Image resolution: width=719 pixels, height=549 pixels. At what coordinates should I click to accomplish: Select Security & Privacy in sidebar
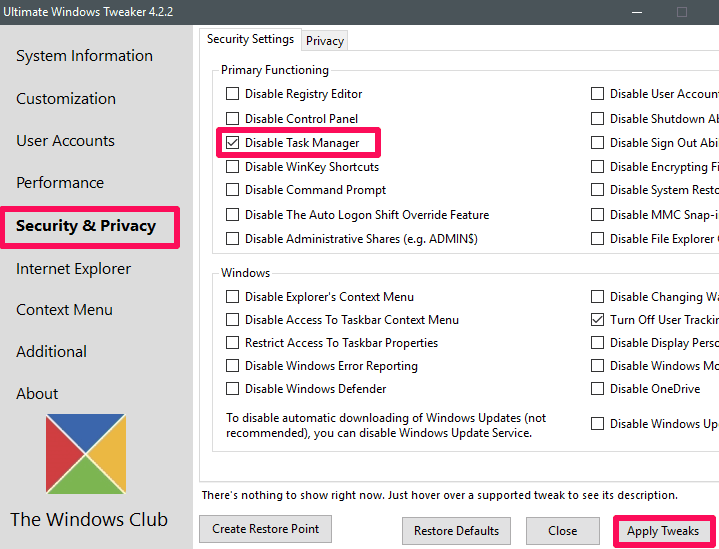click(x=86, y=226)
